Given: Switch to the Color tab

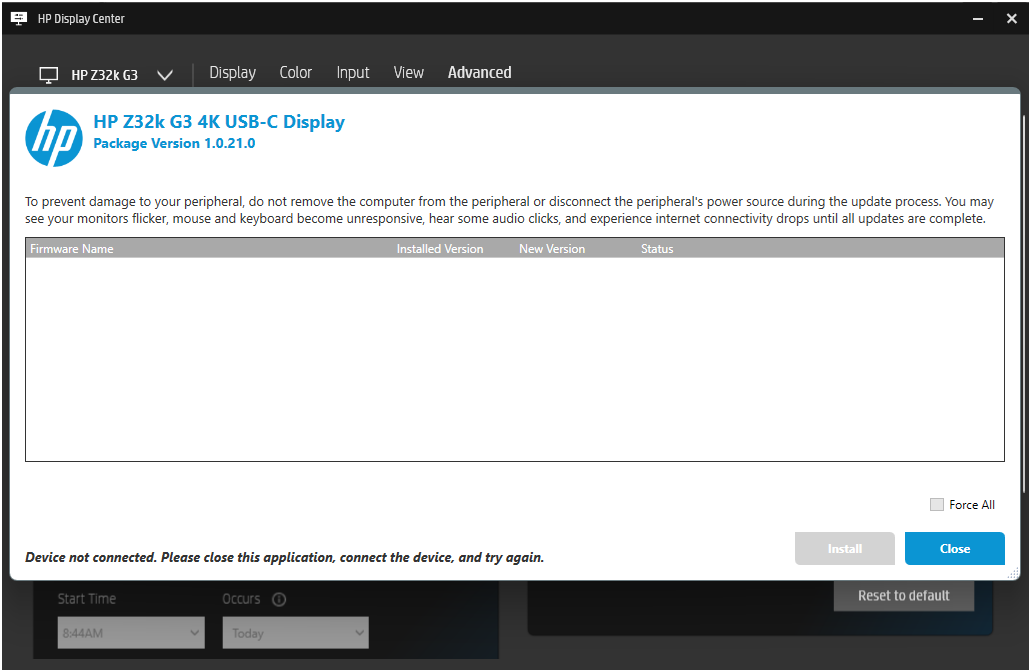Looking at the screenshot, I should click(x=295, y=72).
